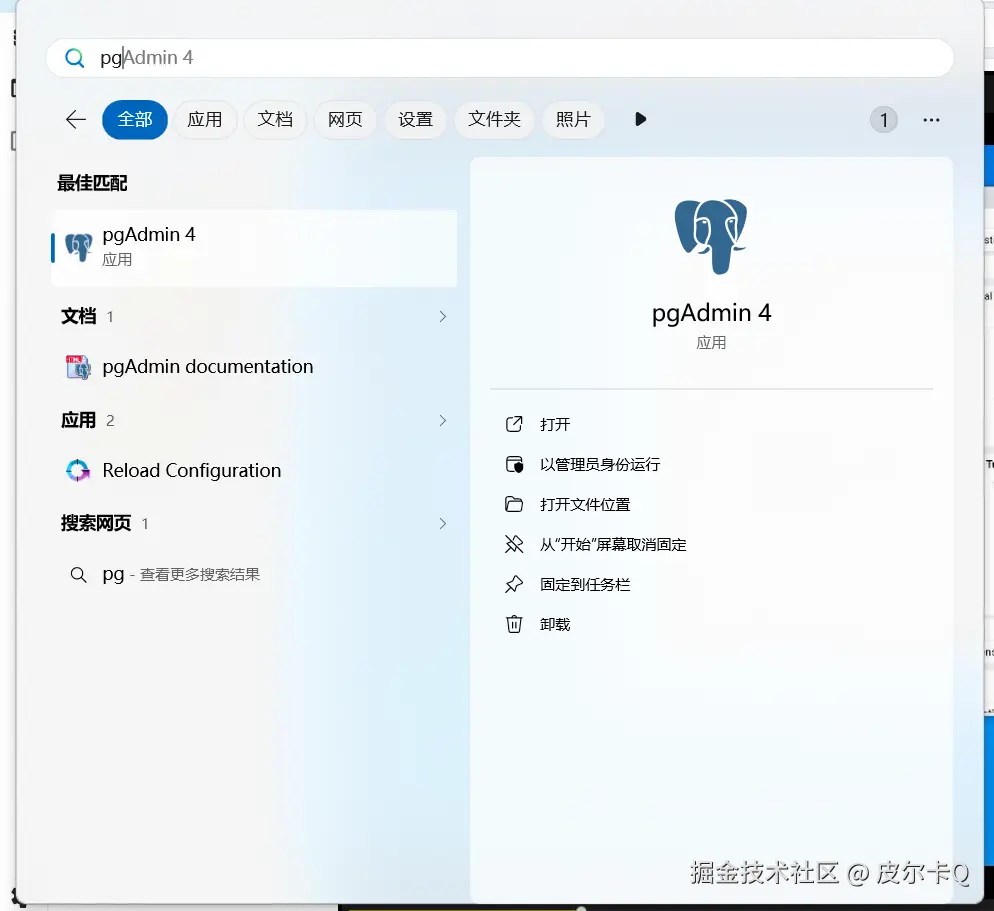Show more filters with the play arrow

point(640,119)
